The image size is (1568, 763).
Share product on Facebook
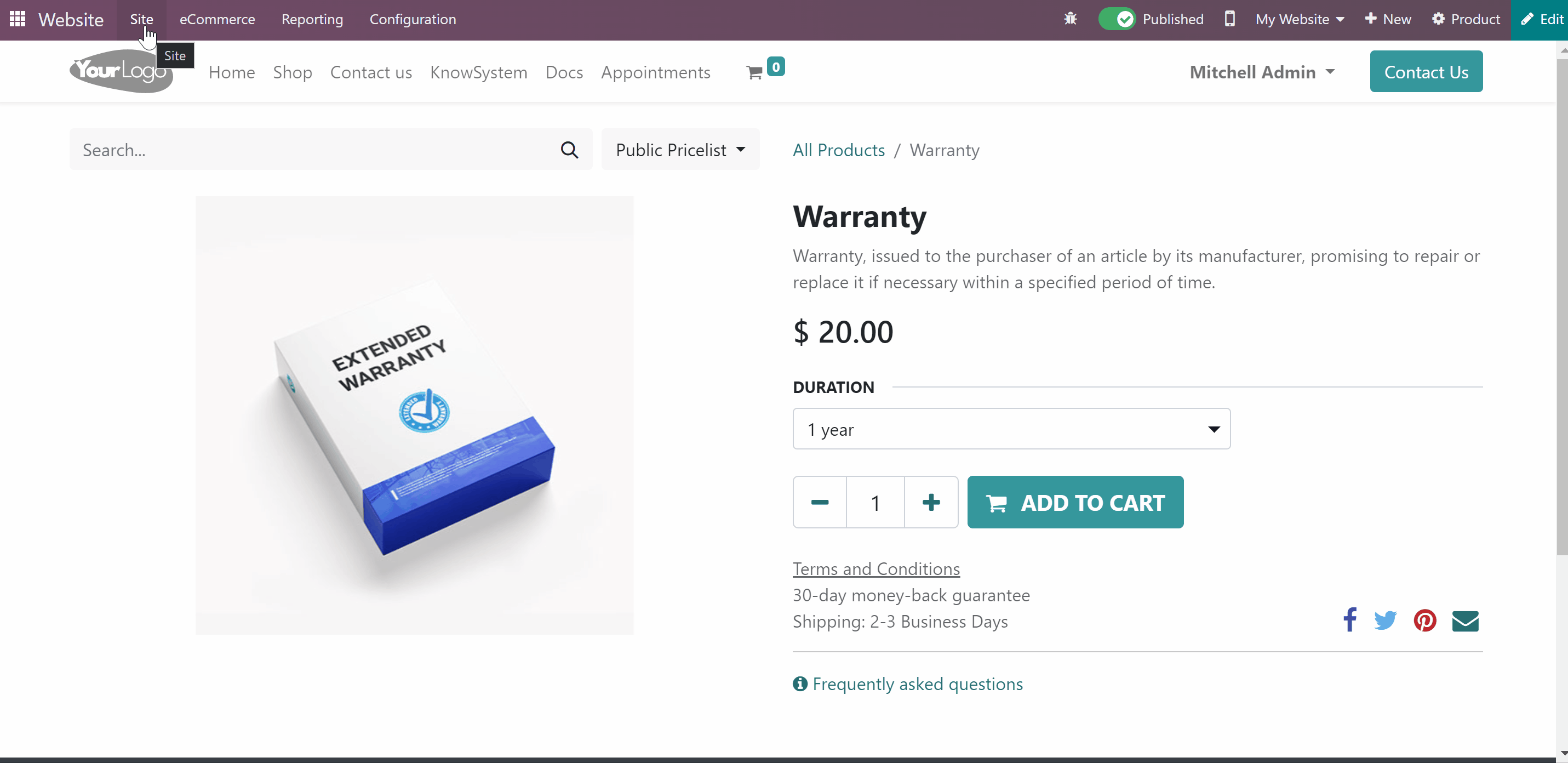click(x=1349, y=620)
